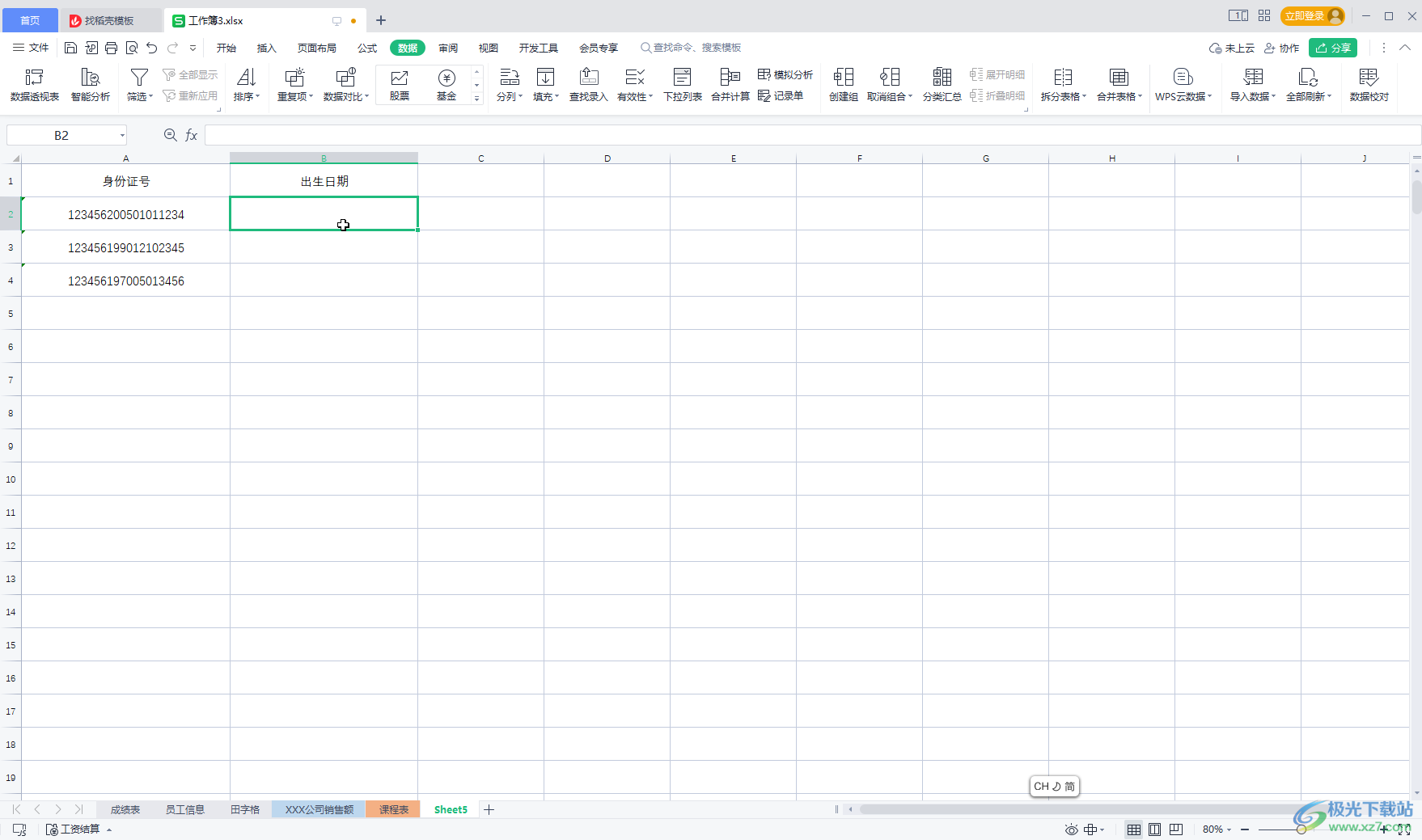Click the 排序 sort icon
This screenshot has height=840, width=1422.
pyautogui.click(x=247, y=85)
